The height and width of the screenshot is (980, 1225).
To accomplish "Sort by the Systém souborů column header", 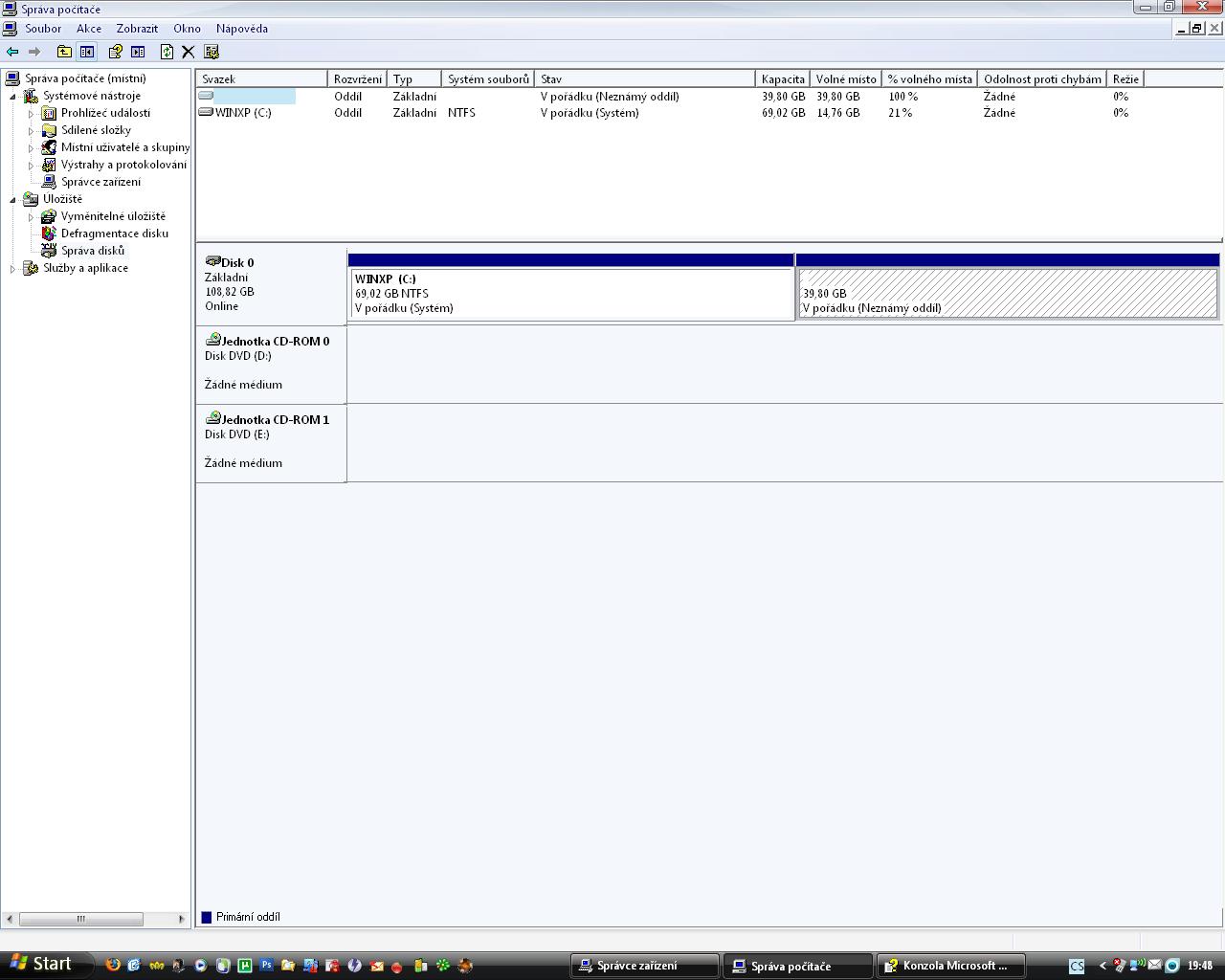I will tap(488, 79).
